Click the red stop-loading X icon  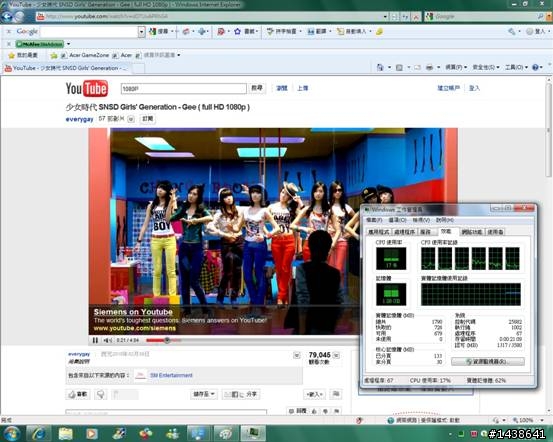coord(417,17)
